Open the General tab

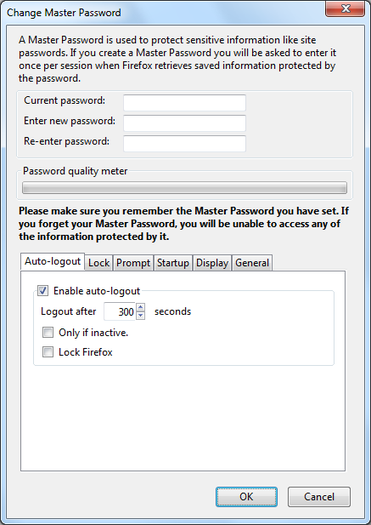point(252,263)
